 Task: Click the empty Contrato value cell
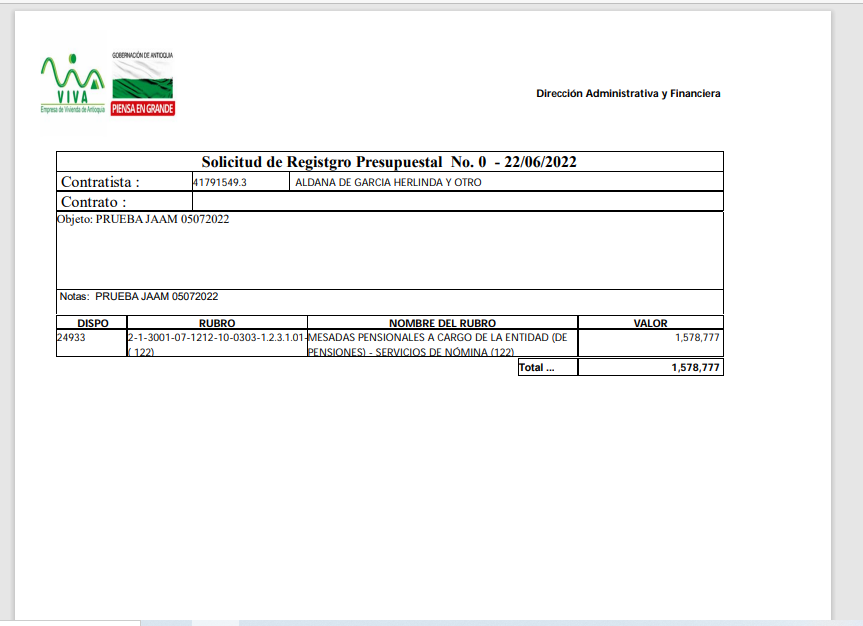coord(457,201)
